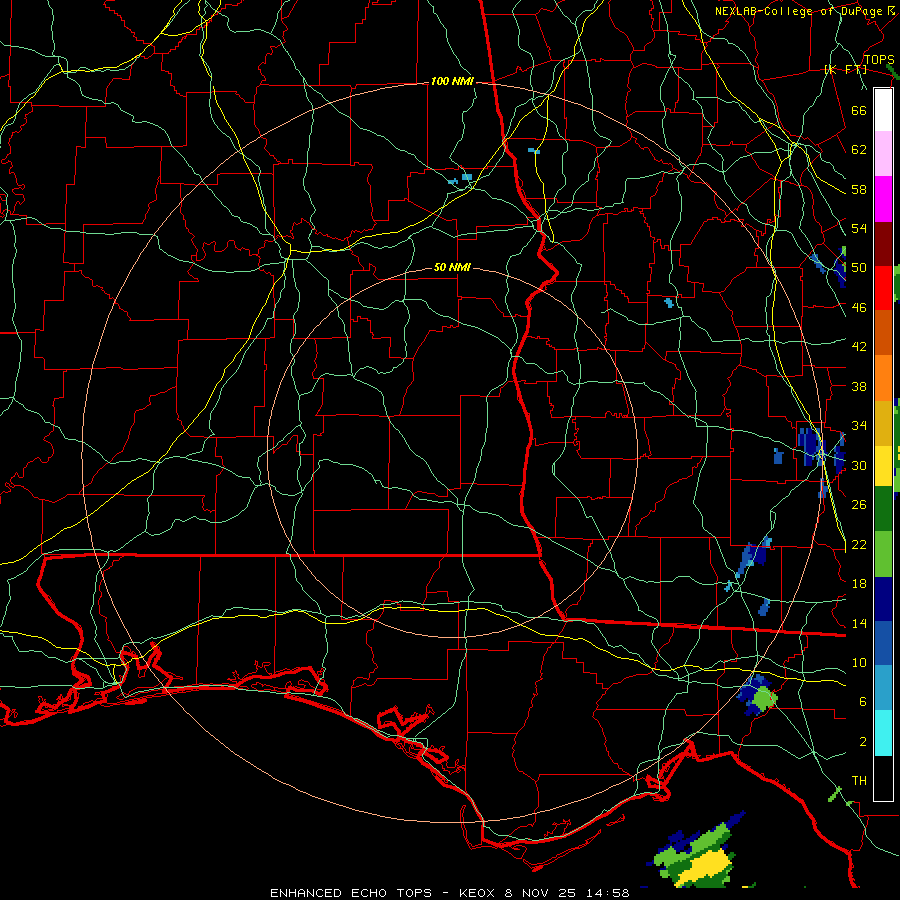Click the "TH" legend label
The width and height of the screenshot is (900, 900).
click(859, 781)
